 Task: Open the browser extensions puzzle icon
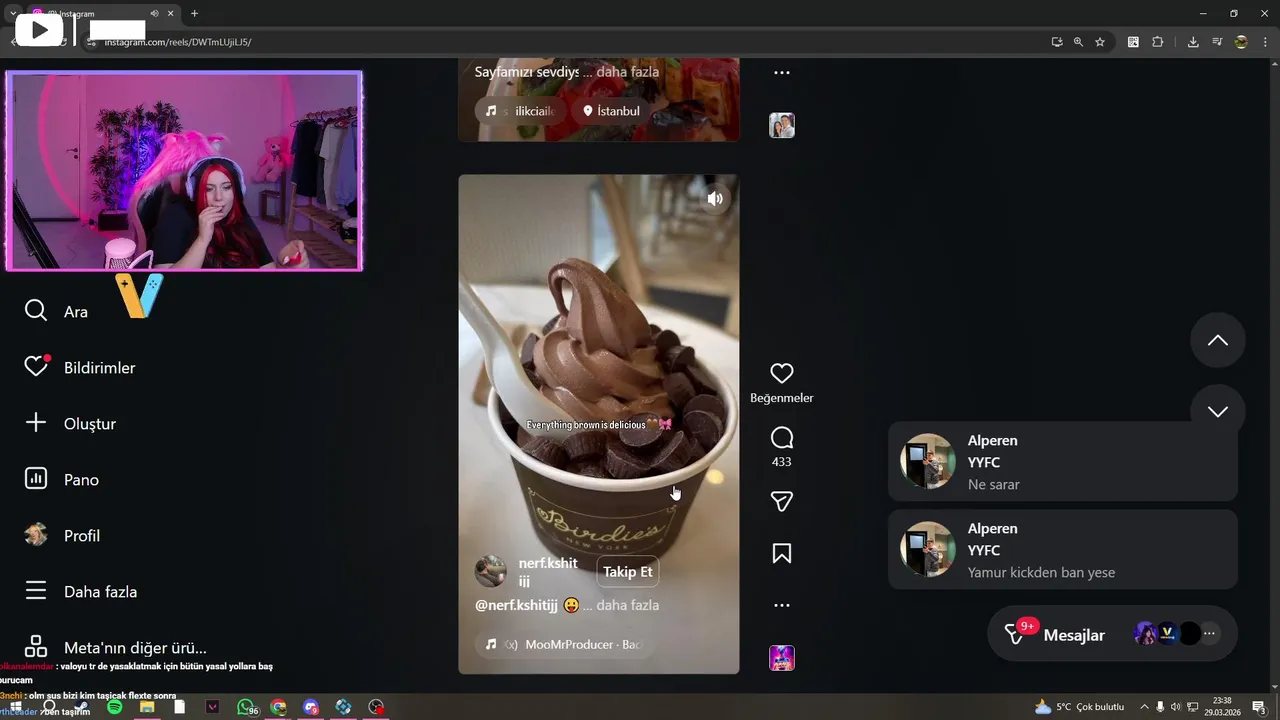coord(1158,42)
